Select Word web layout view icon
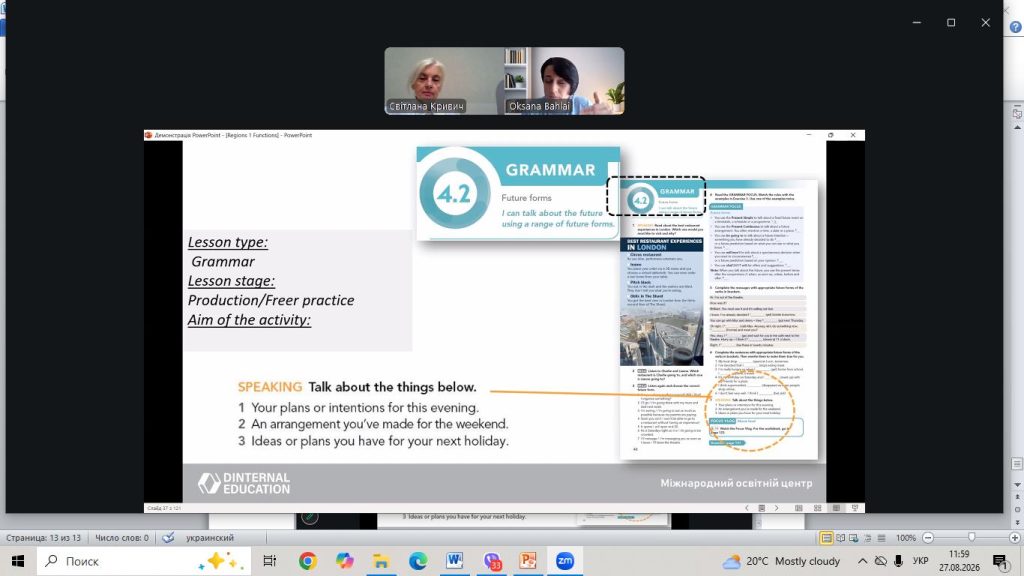This screenshot has width=1024, height=576. coord(854,538)
